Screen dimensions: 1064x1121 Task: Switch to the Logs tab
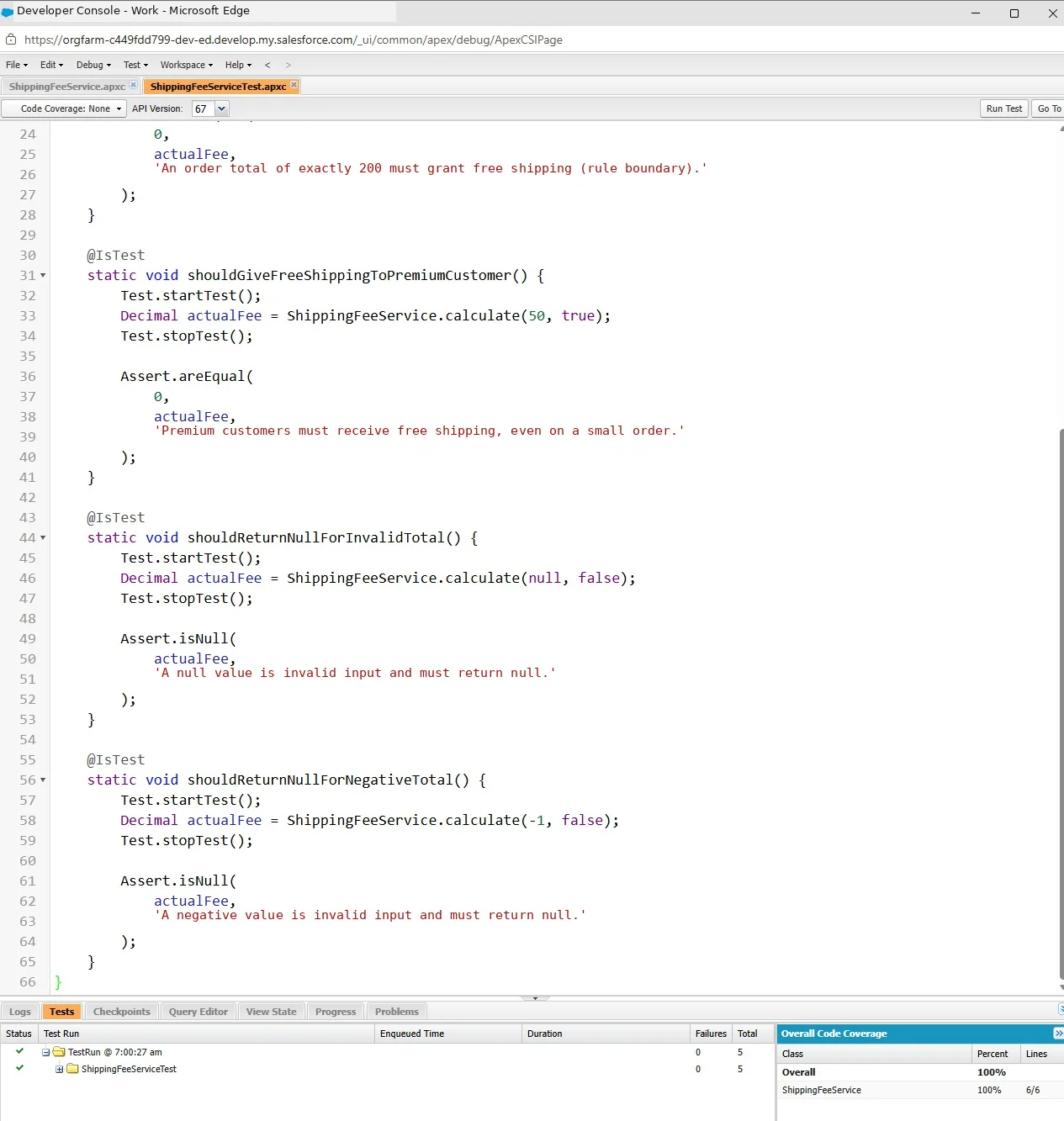pyautogui.click(x=20, y=1012)
